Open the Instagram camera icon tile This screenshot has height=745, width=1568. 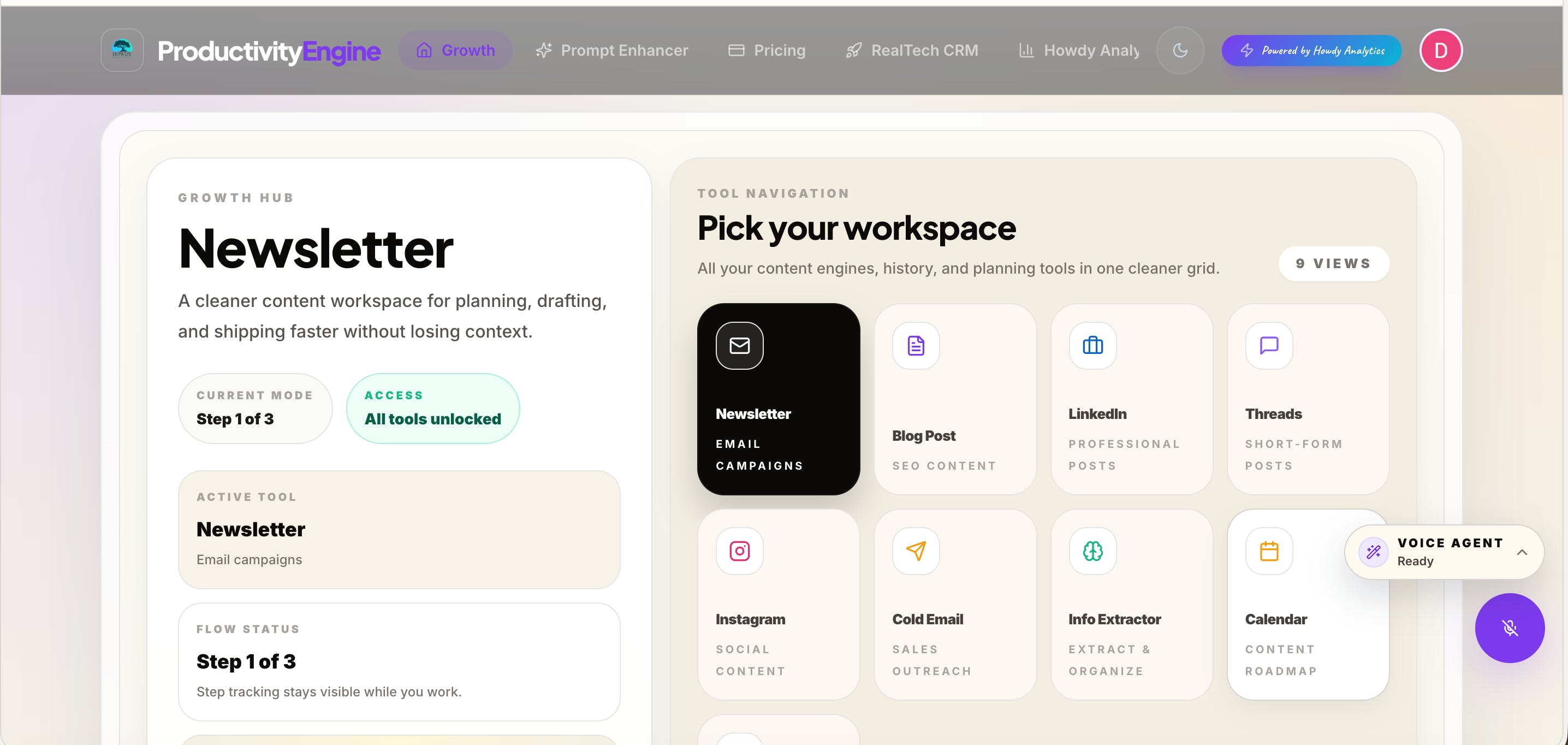coord(739,551)
